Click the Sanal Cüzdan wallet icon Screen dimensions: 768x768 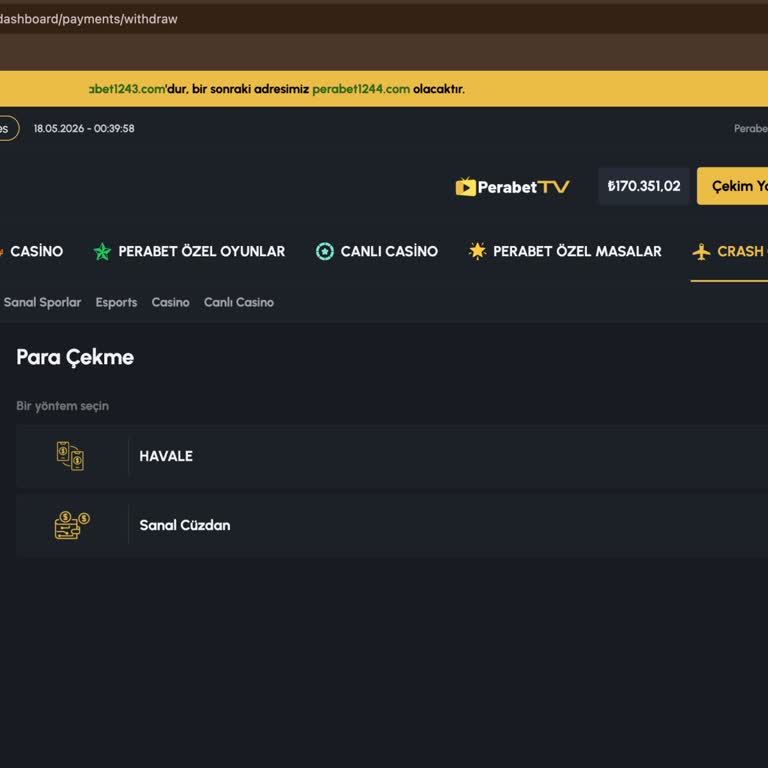(x=72, y=525)
